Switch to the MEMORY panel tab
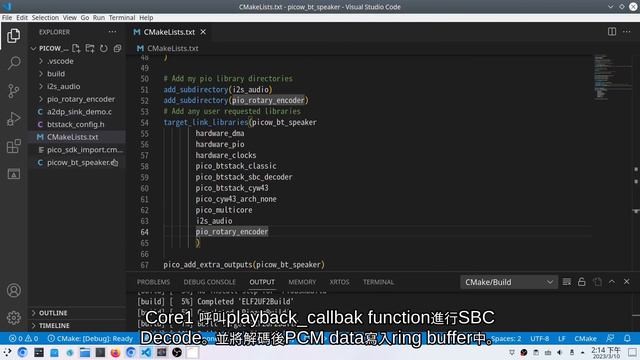Image resolution: width=640 pixels, height=360 pixels. click(x=302, y=282)
